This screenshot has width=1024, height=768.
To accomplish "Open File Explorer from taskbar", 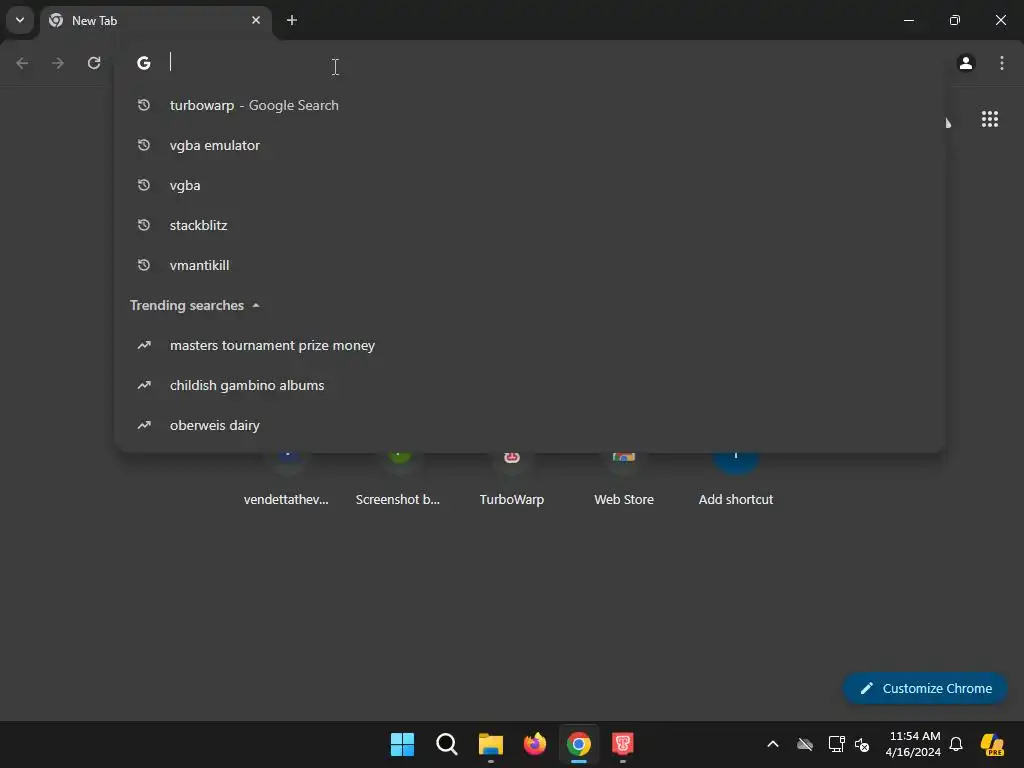I will point(490,744).
